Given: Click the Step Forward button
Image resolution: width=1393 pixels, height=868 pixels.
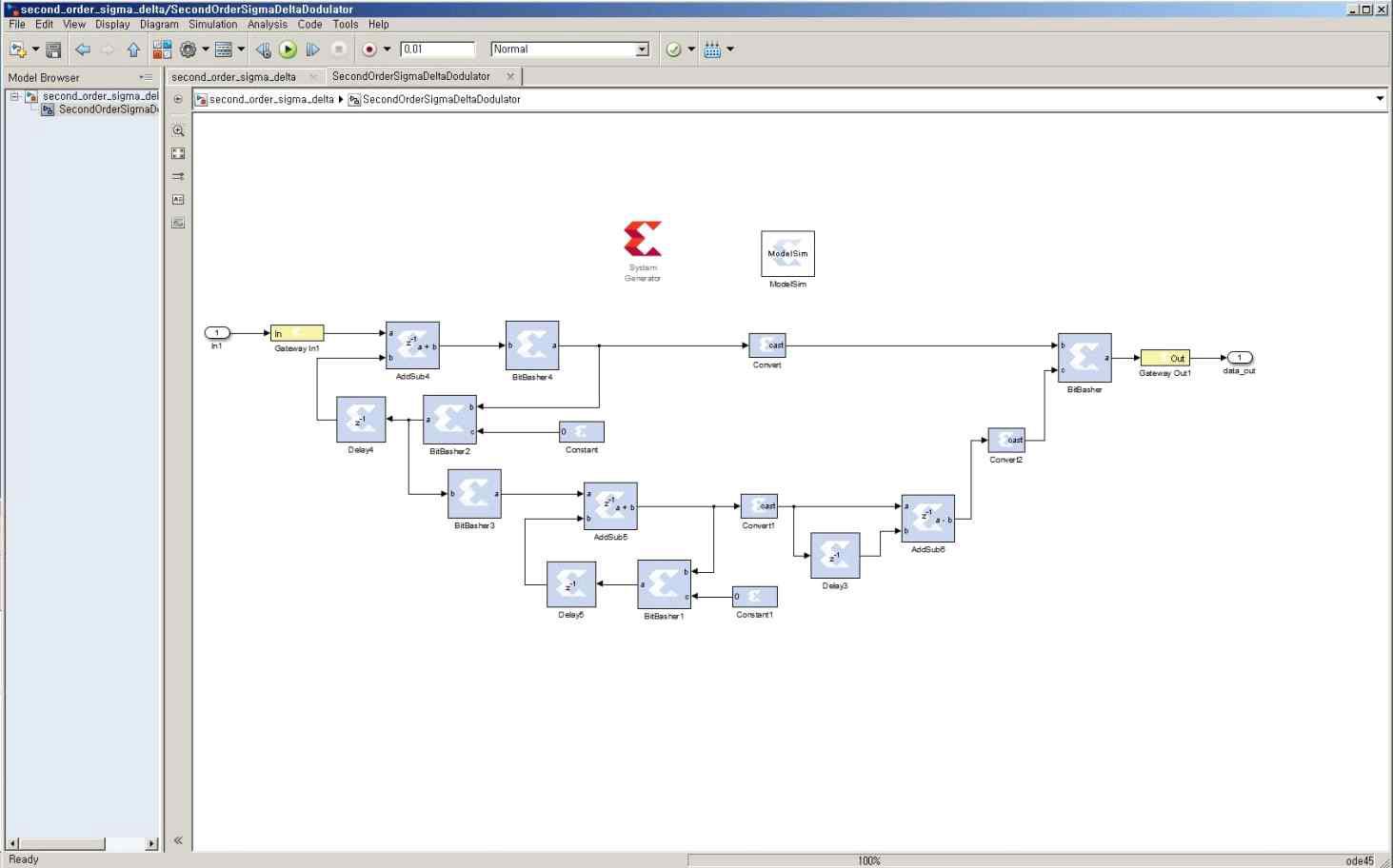Looking at the screenshot, I should (x=312, y=49).
